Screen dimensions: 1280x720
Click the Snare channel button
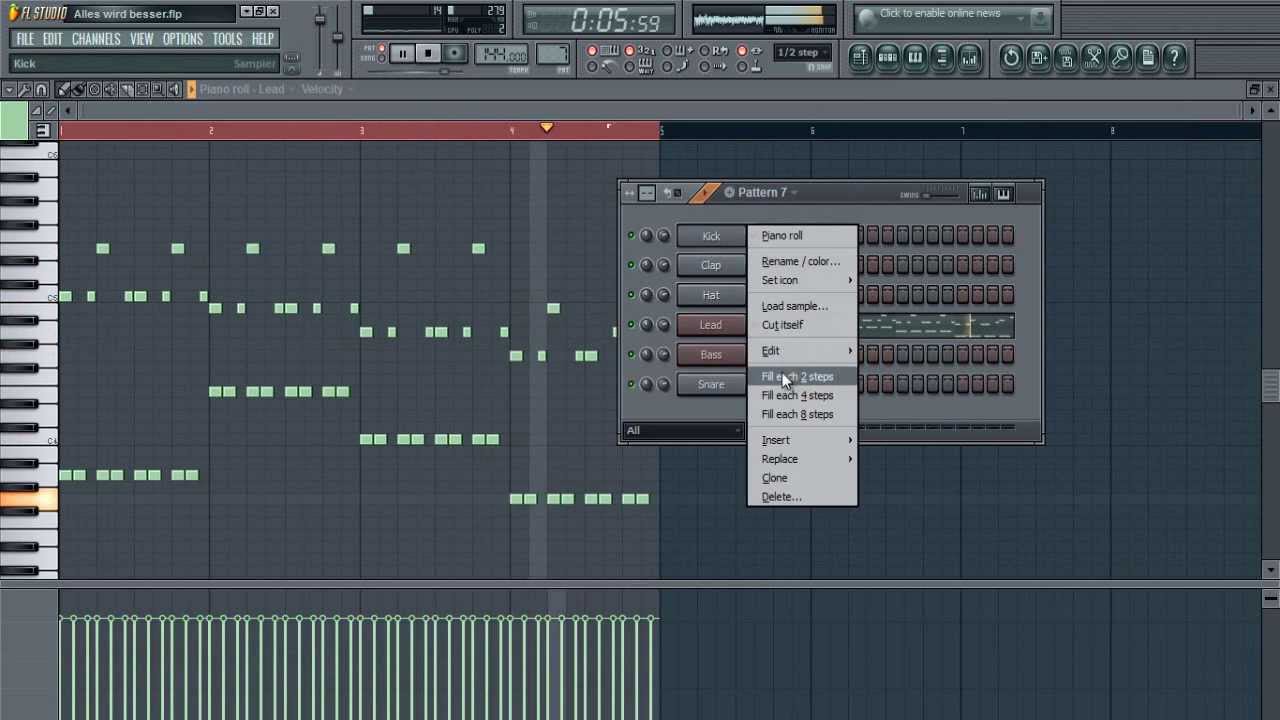711,384
